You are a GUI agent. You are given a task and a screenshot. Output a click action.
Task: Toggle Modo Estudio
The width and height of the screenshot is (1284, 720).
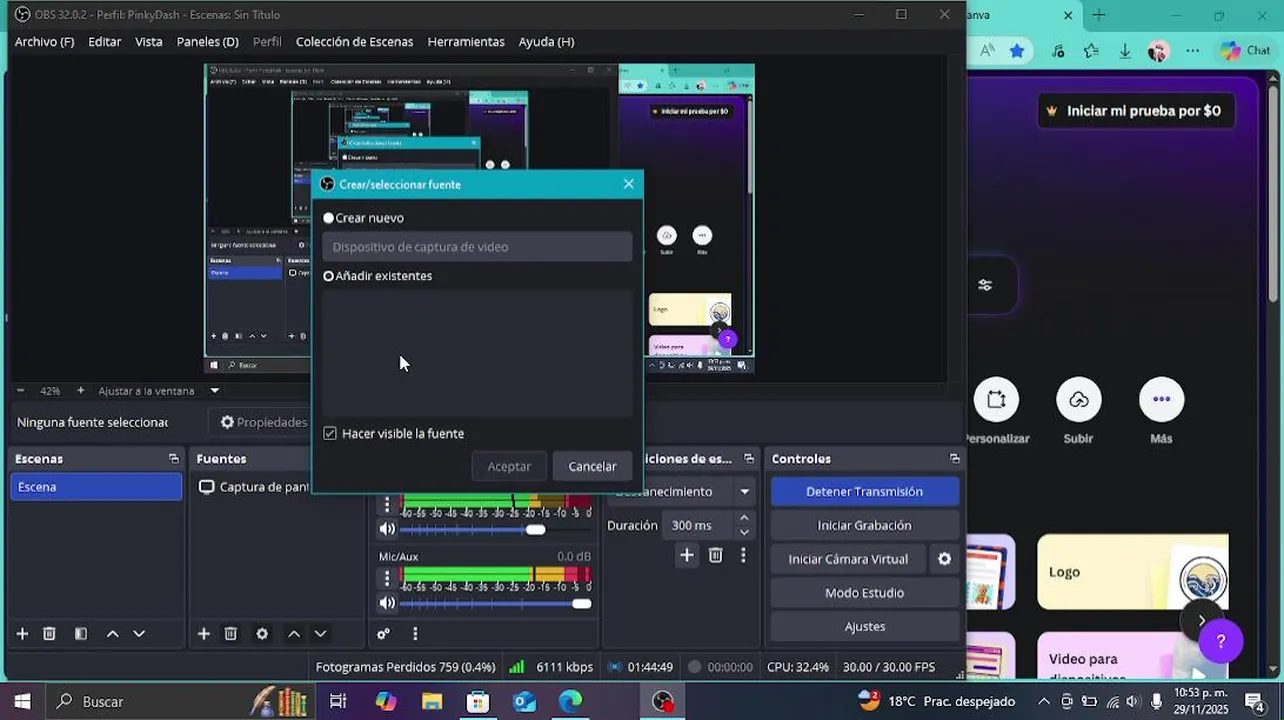tap(864, 593)
